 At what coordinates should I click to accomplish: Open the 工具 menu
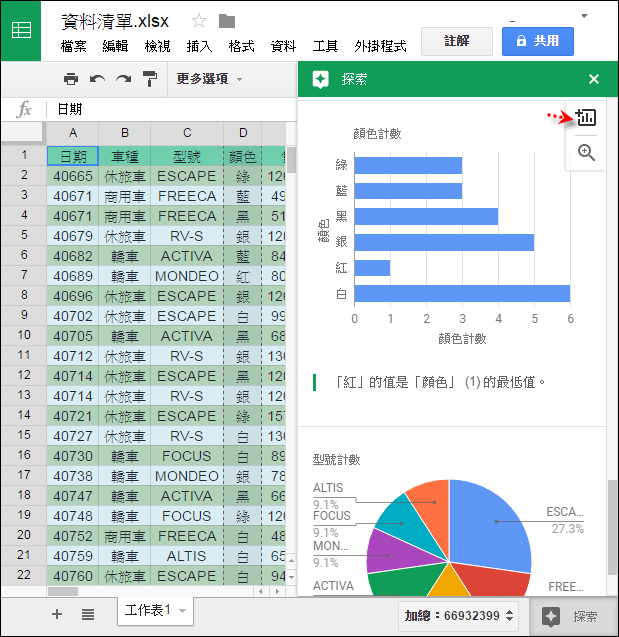coord(325,46)
